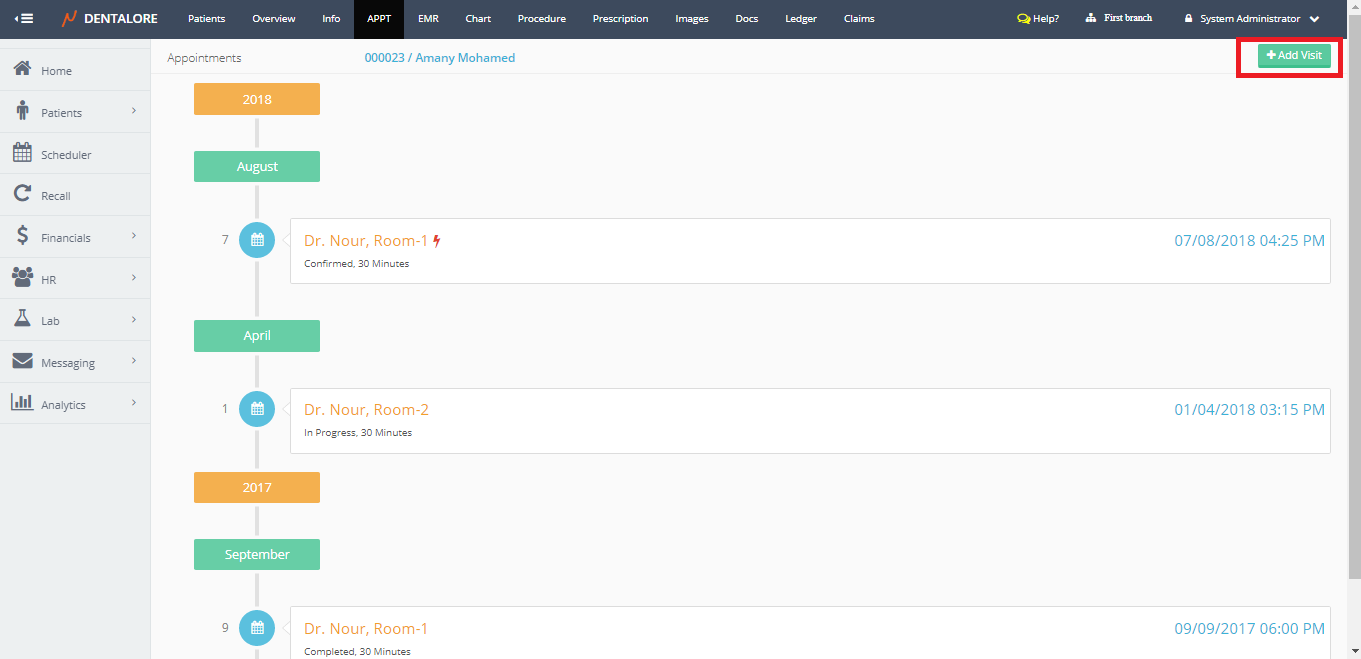
Task: Click the Home house icon in sidebar
Action: [22, 70]
